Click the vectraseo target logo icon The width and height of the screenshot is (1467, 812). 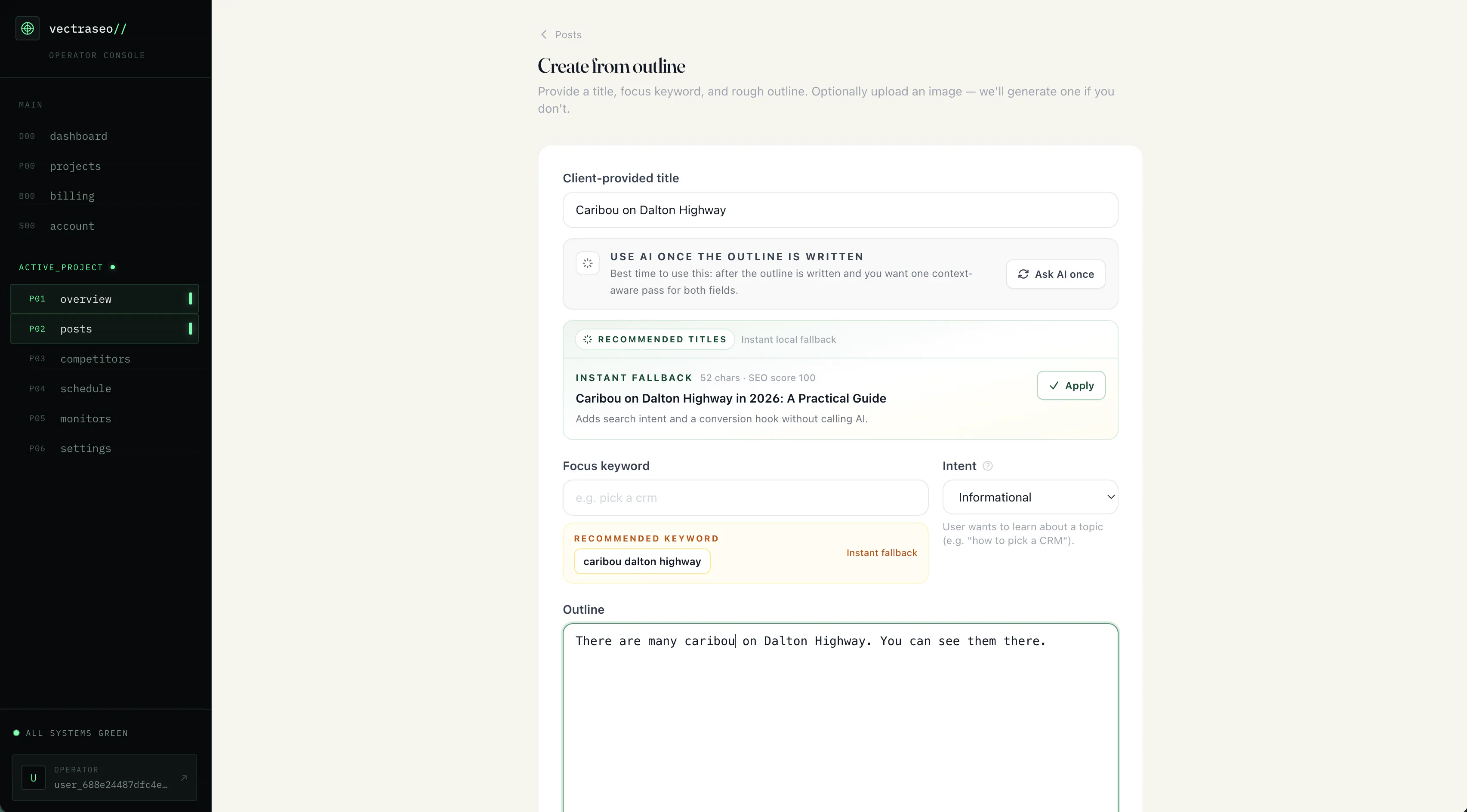(x=28, y=28)
